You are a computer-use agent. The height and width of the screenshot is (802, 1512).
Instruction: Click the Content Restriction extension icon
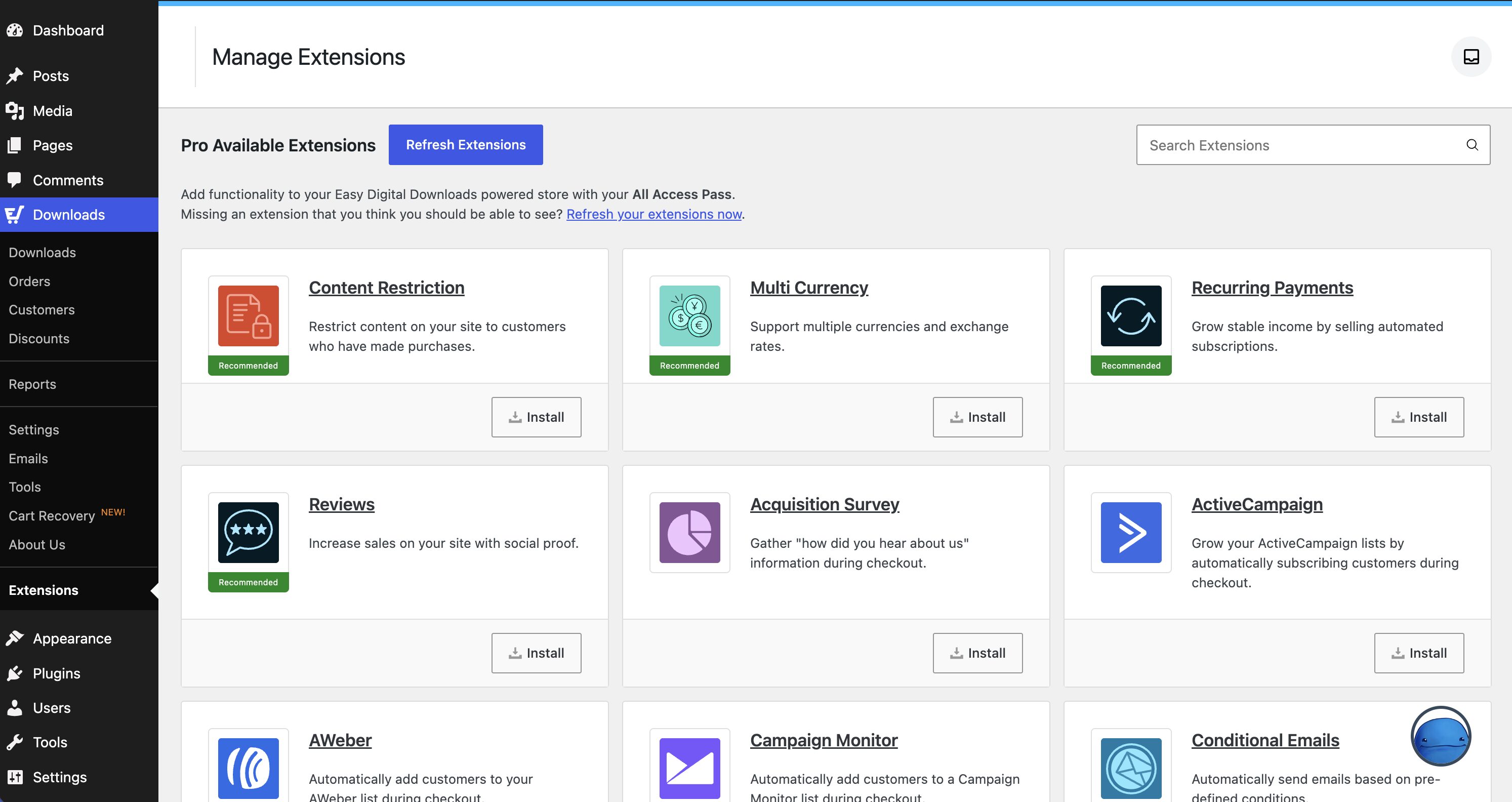[248, 316]
